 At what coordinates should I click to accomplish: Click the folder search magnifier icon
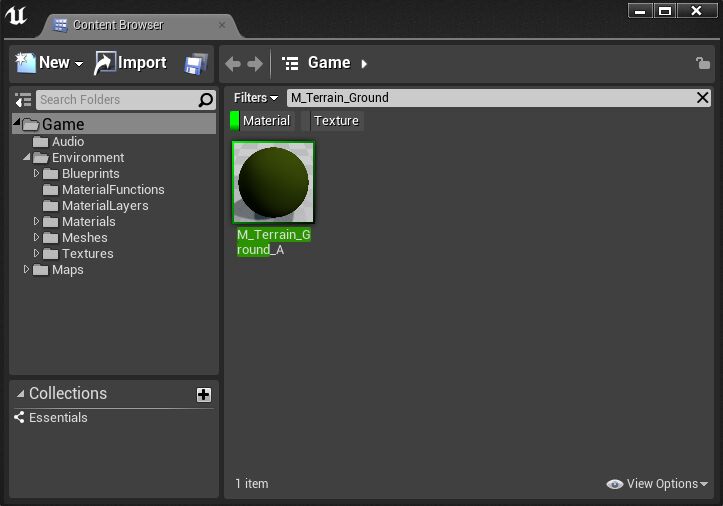point(206,100)
